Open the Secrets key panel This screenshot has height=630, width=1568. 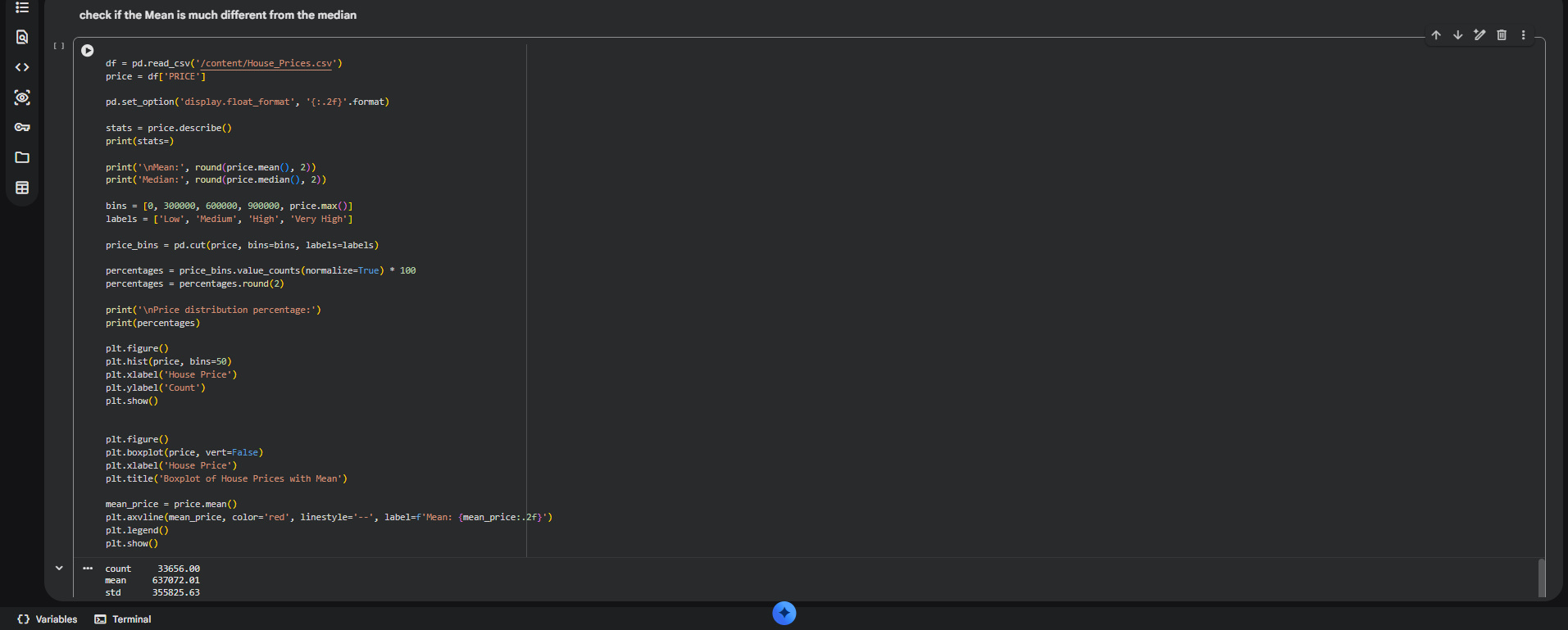pos(22,127)
